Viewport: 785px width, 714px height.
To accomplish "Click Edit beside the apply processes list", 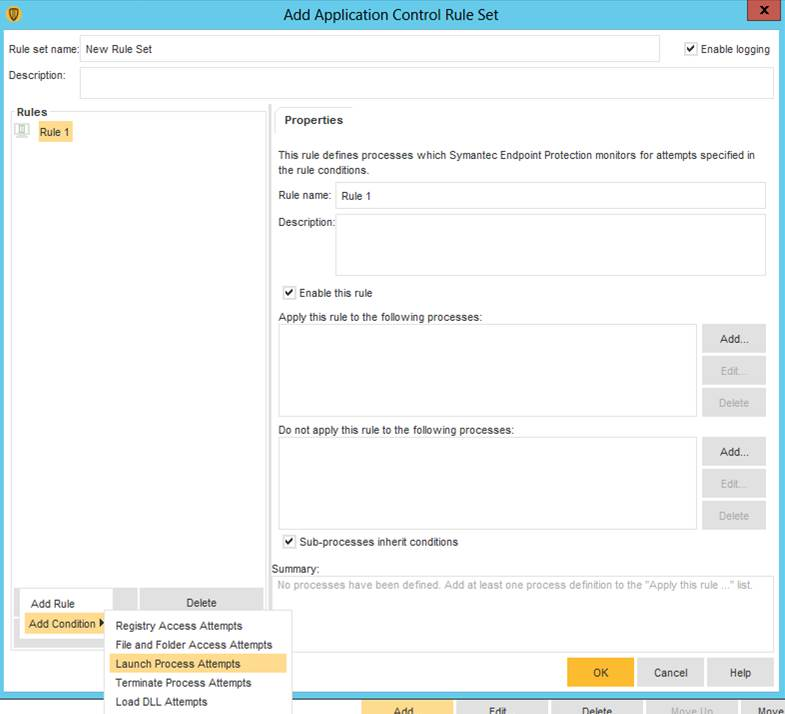I will [x=734, y=371].
